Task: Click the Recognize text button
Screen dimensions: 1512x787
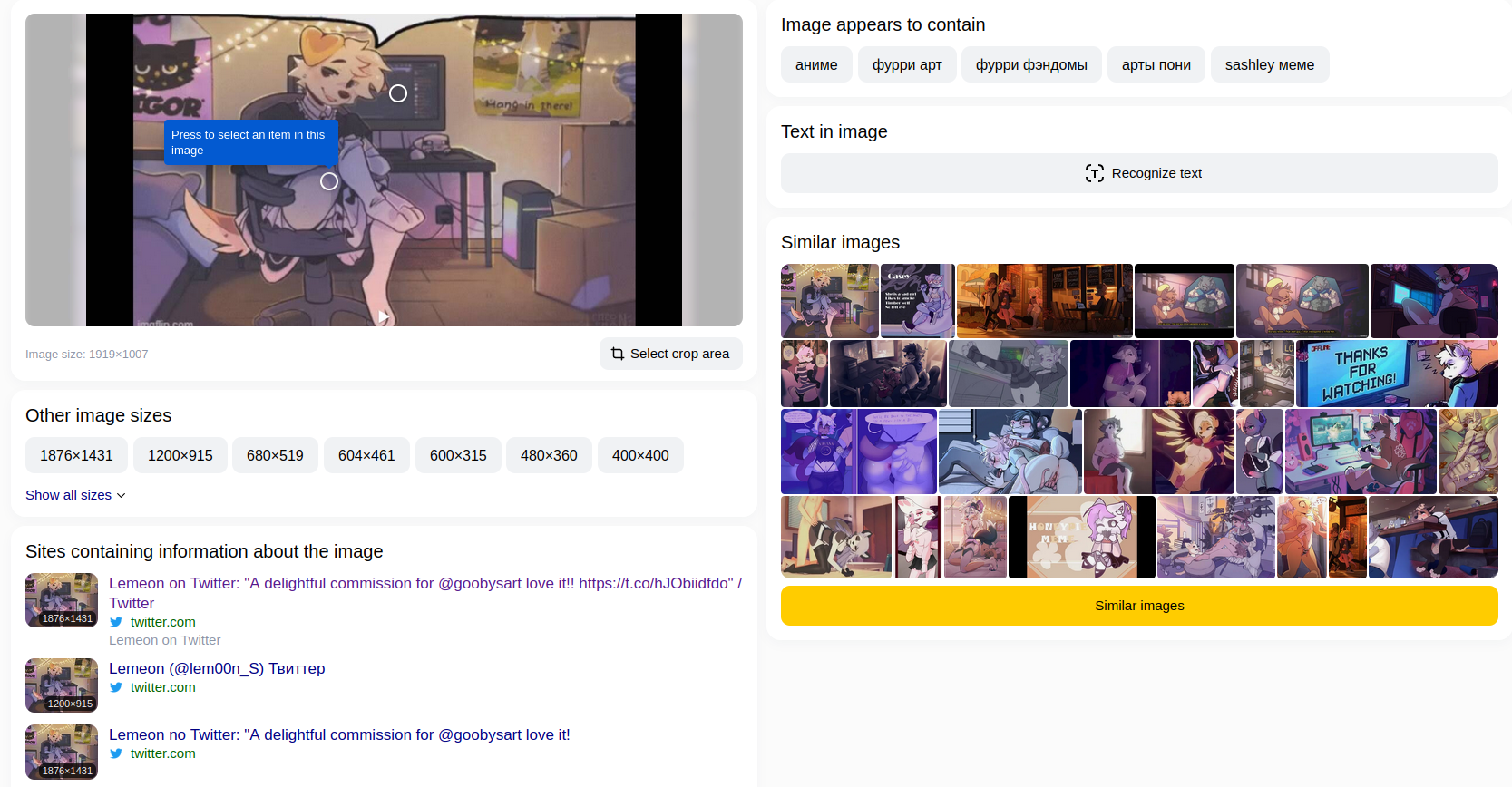Action: 1139,173
